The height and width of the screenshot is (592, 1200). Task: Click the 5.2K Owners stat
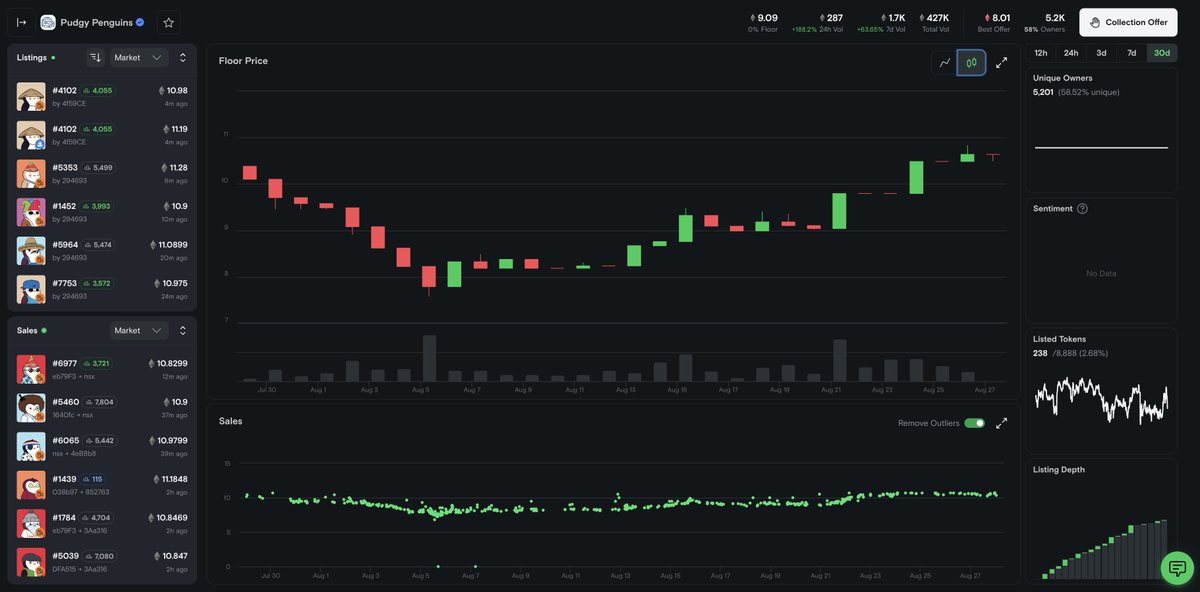[x=1045, y=22]
